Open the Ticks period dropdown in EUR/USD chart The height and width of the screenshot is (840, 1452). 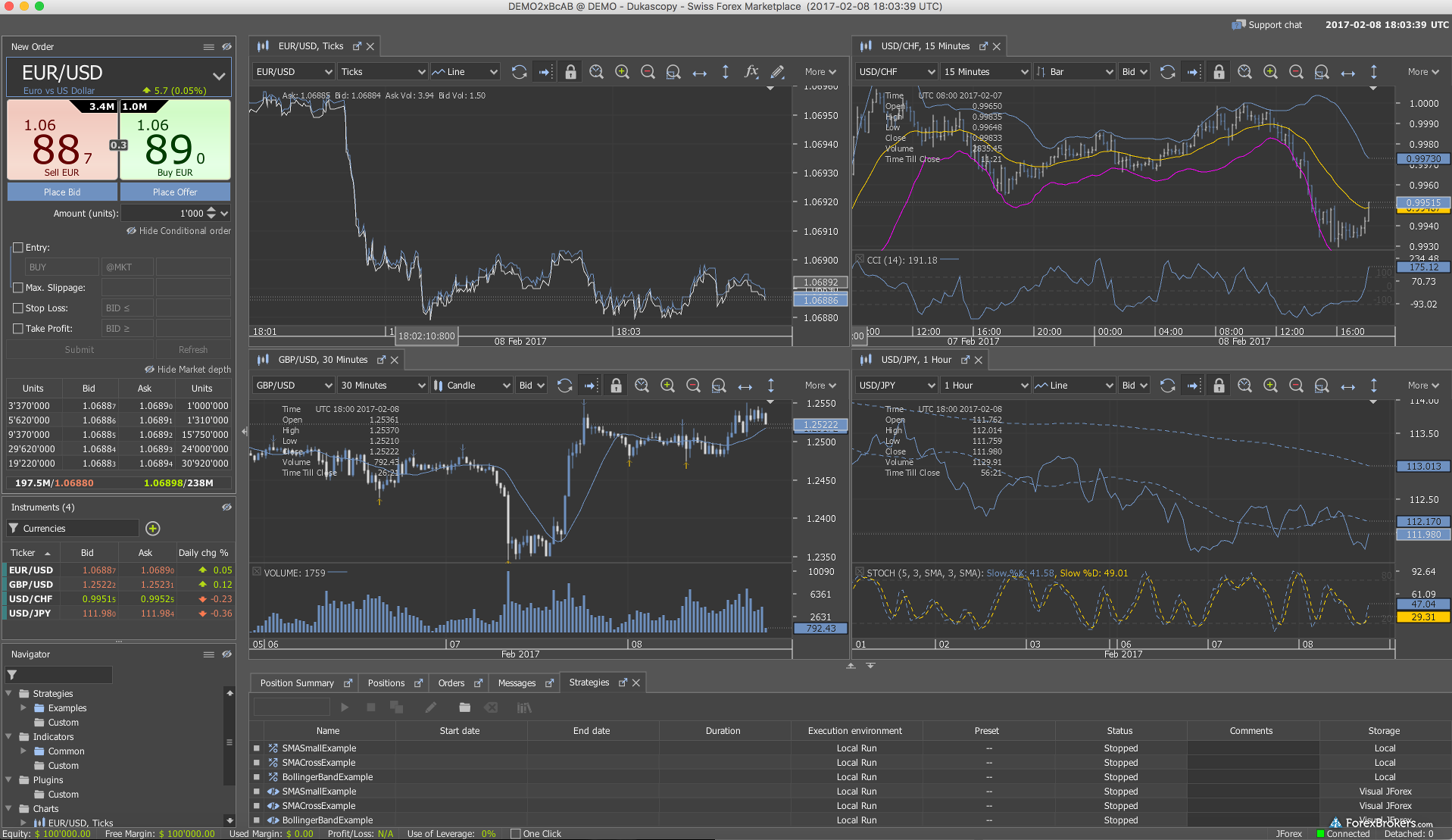383,72
